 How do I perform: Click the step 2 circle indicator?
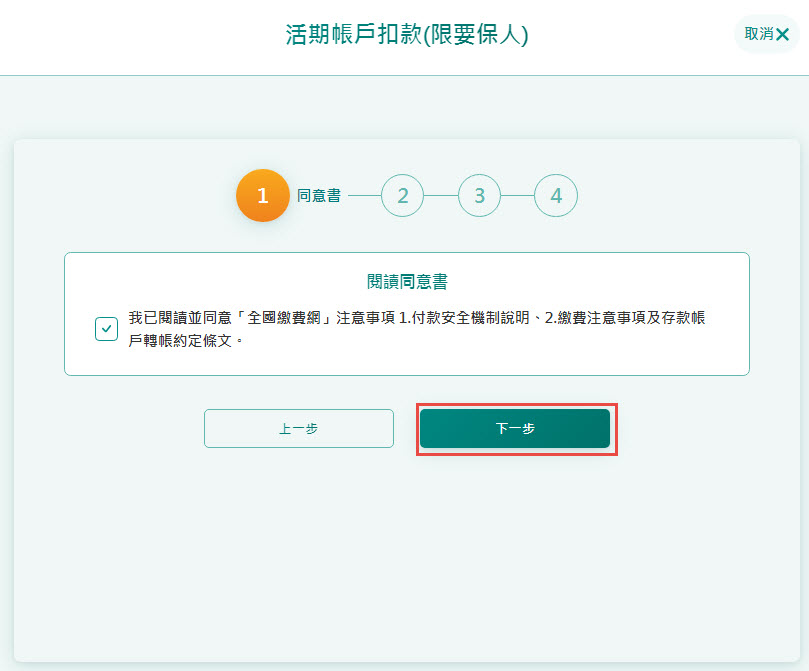point(402,195)
